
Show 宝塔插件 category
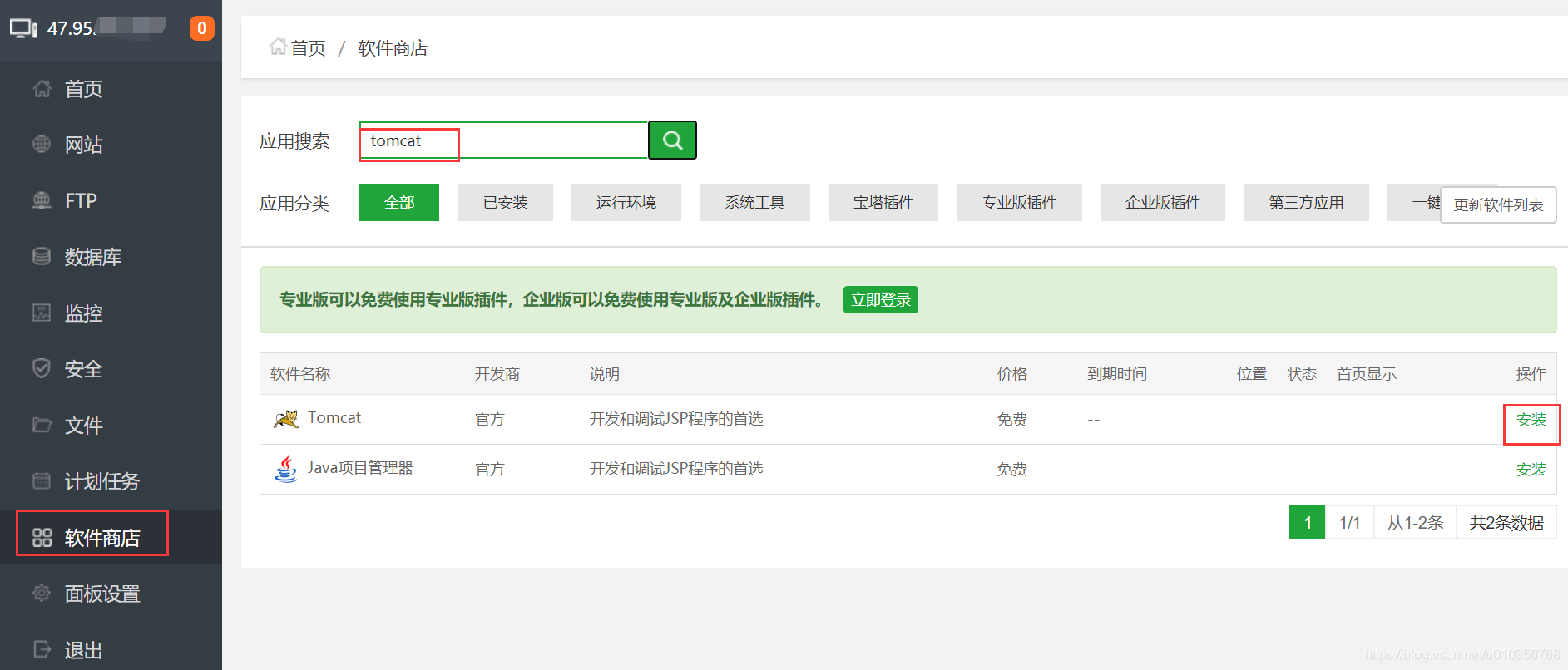click(x=883, y=202)
